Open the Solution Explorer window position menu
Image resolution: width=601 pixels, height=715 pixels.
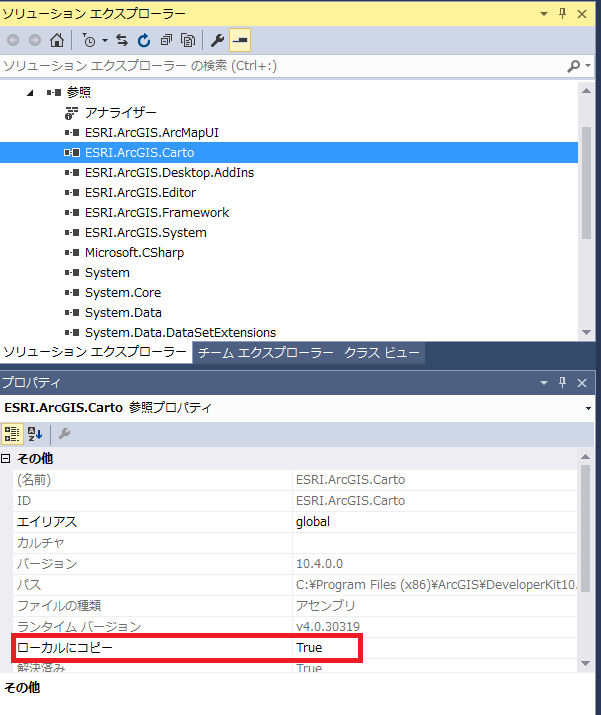[544, 14]
